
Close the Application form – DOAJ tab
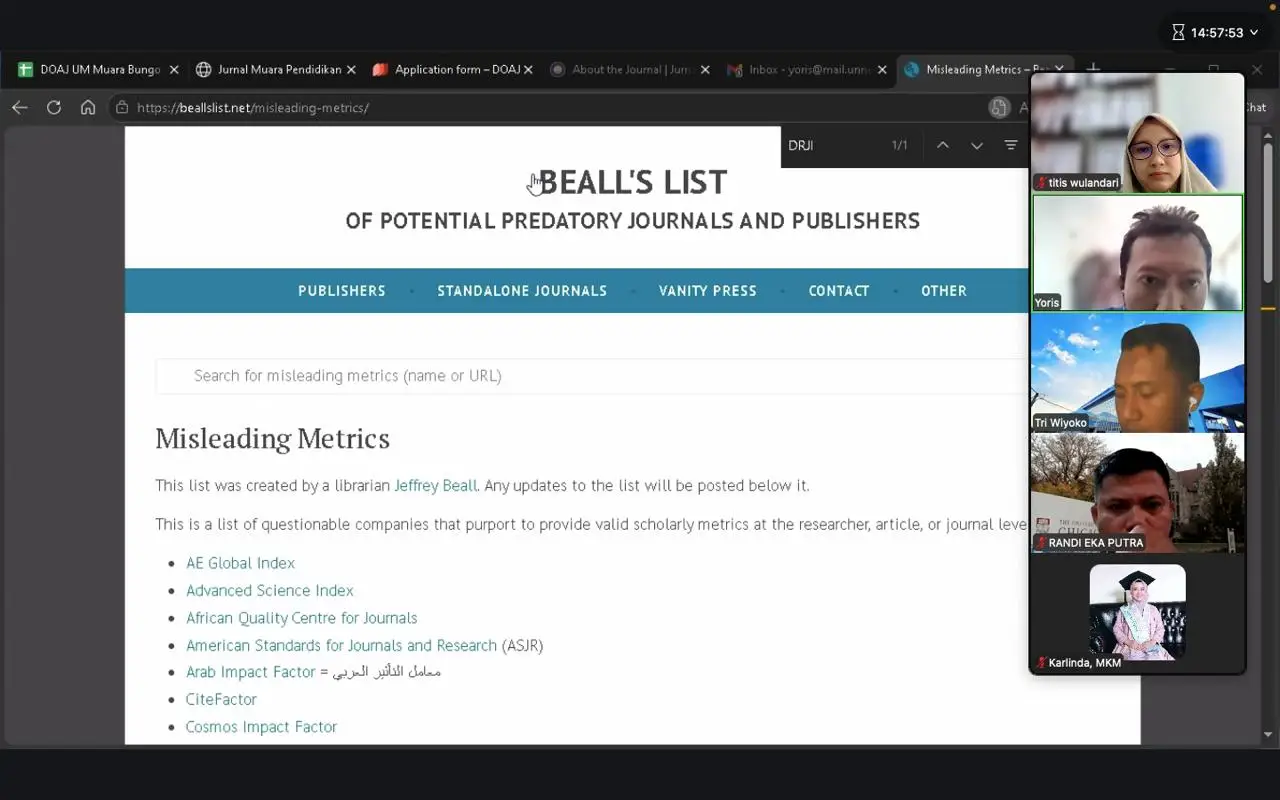point(528,70)
